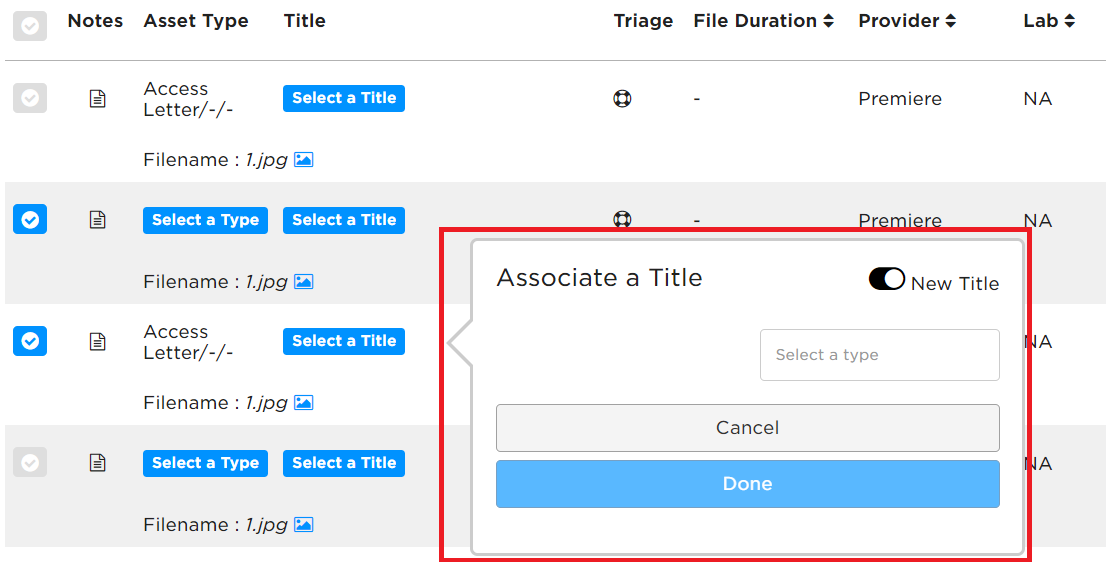
Task: Check the fourth row's grey checkbox
Action: pyautogui.click(x=30, y=463)
